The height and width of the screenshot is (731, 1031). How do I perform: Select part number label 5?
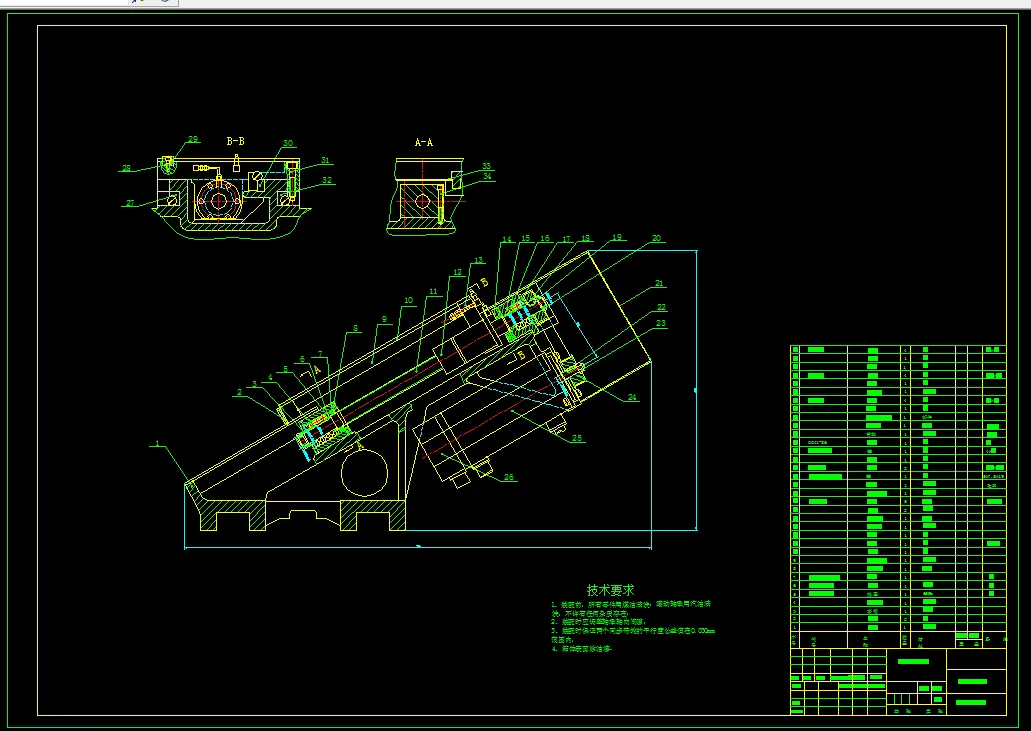click(286, 369)
